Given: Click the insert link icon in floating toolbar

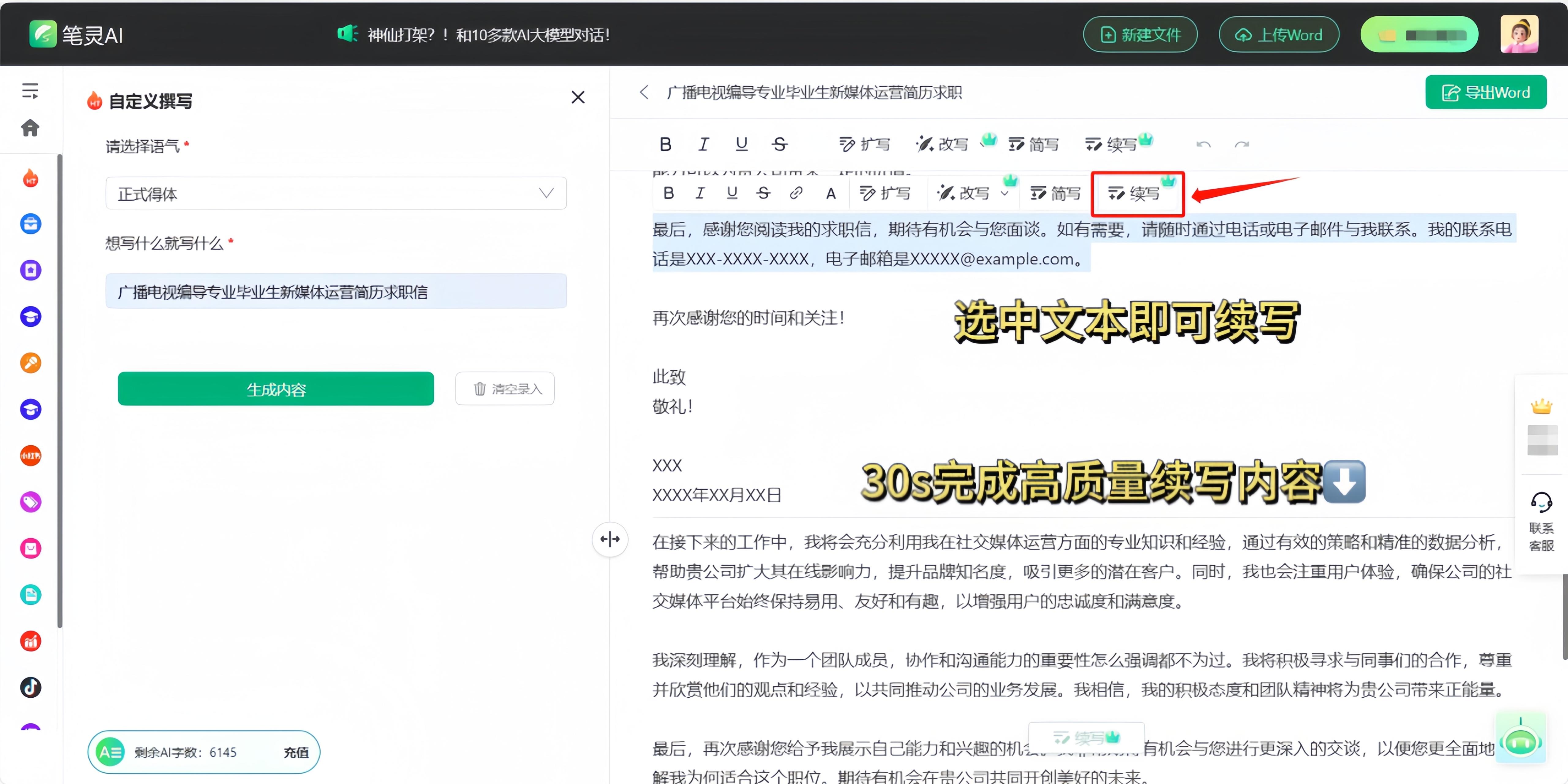Looking at the screenshot, I should 796,193.
